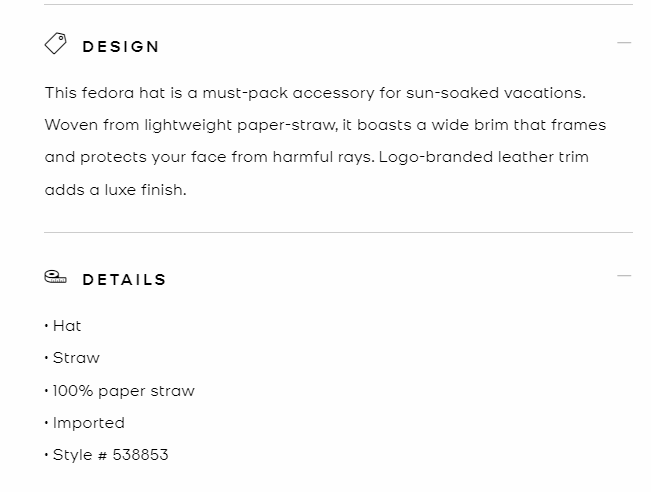Click the DETAILS section heading
This screenshot has width=651, height=492.
(x=124, y=280)
